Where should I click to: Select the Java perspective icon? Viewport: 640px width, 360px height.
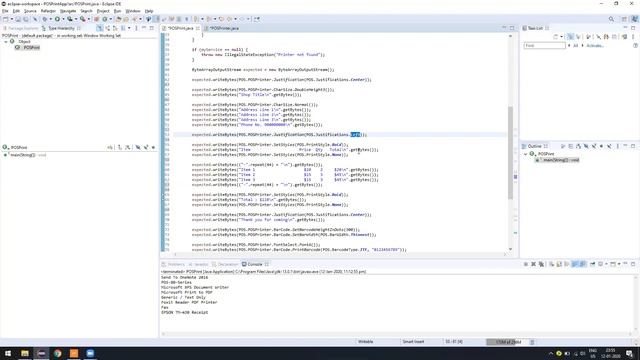pyautogui.click(x=634, y=19)
